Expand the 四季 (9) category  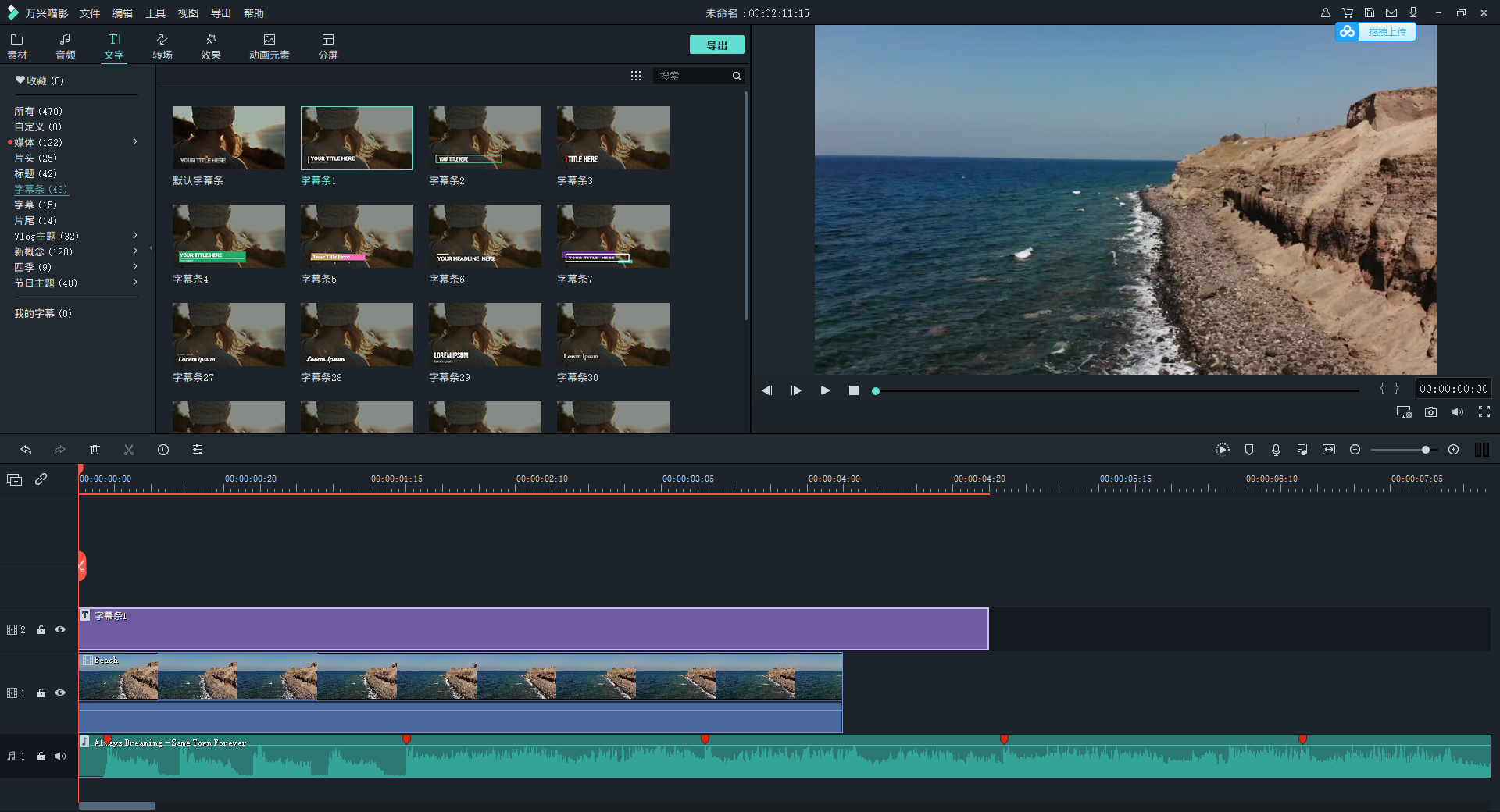pos(135,267)
